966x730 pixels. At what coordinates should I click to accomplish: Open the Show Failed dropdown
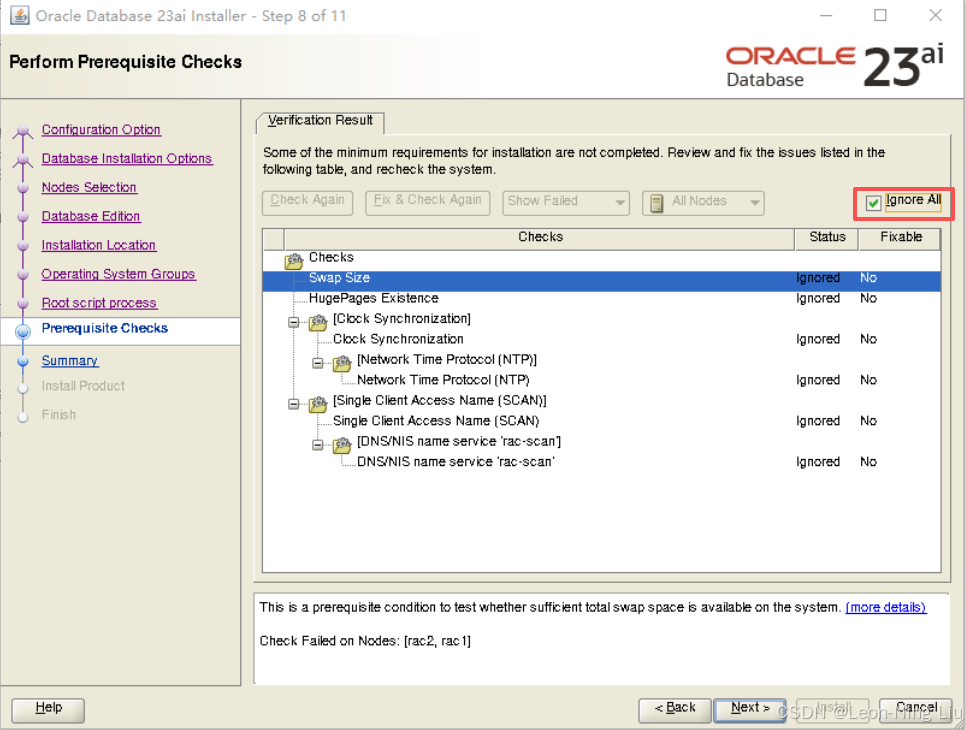(x=566, y=202)
